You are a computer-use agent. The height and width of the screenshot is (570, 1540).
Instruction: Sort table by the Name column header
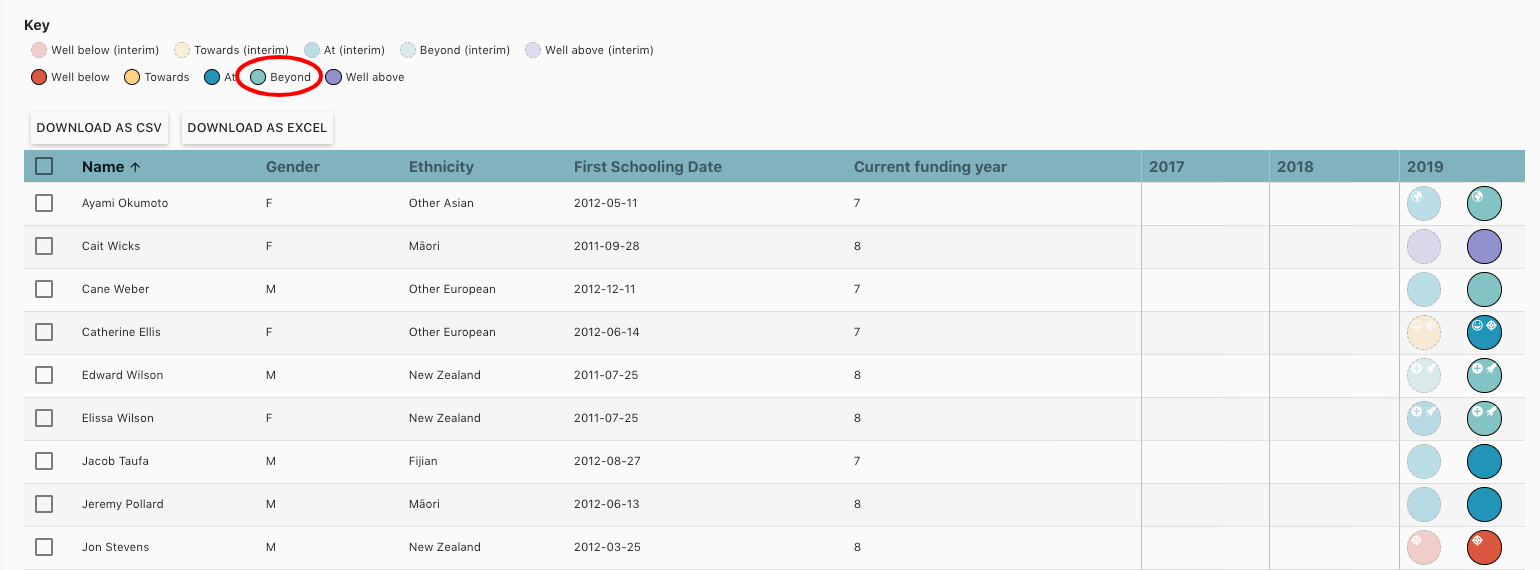tap(103, 167)
